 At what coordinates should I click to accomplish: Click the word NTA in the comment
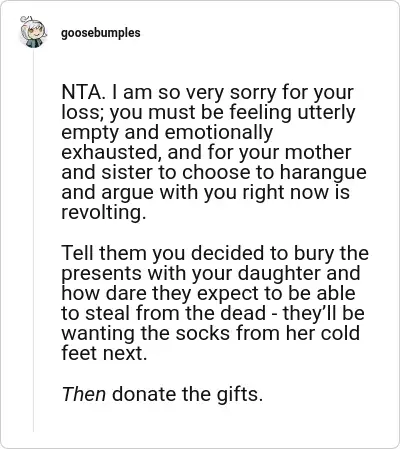(x=81, y=92)
